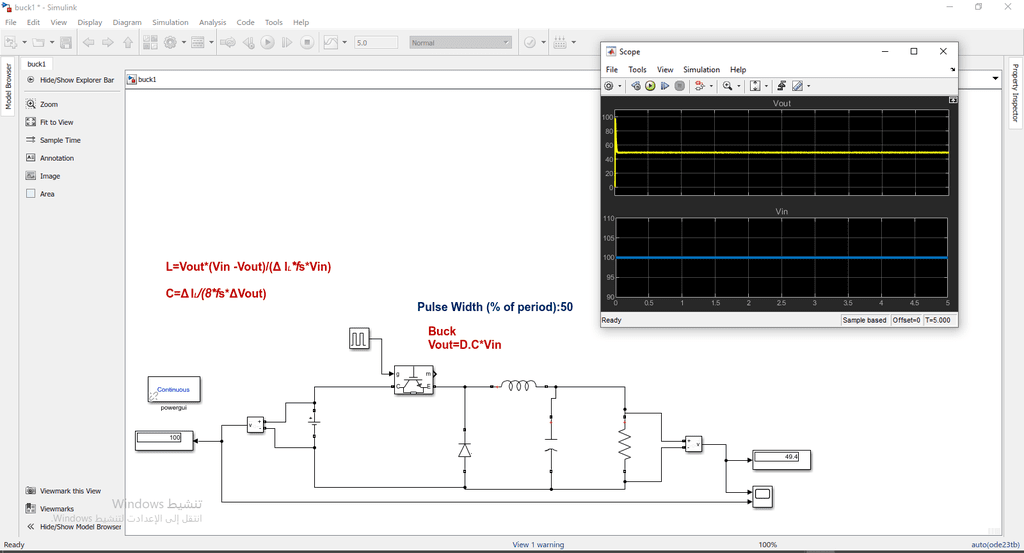Click Model Explorer icon in toolbar

[198, 42]
